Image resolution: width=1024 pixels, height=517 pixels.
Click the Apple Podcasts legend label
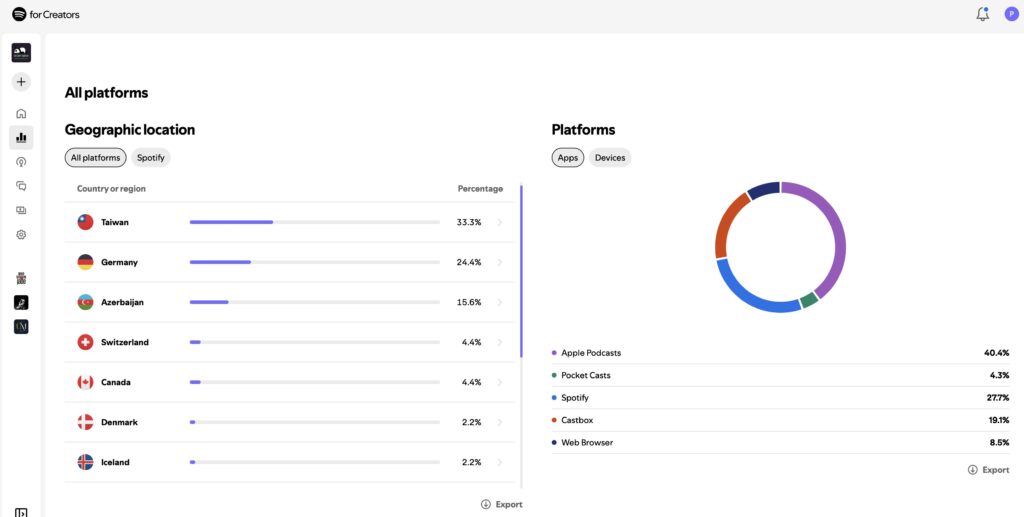click(591, 353)
